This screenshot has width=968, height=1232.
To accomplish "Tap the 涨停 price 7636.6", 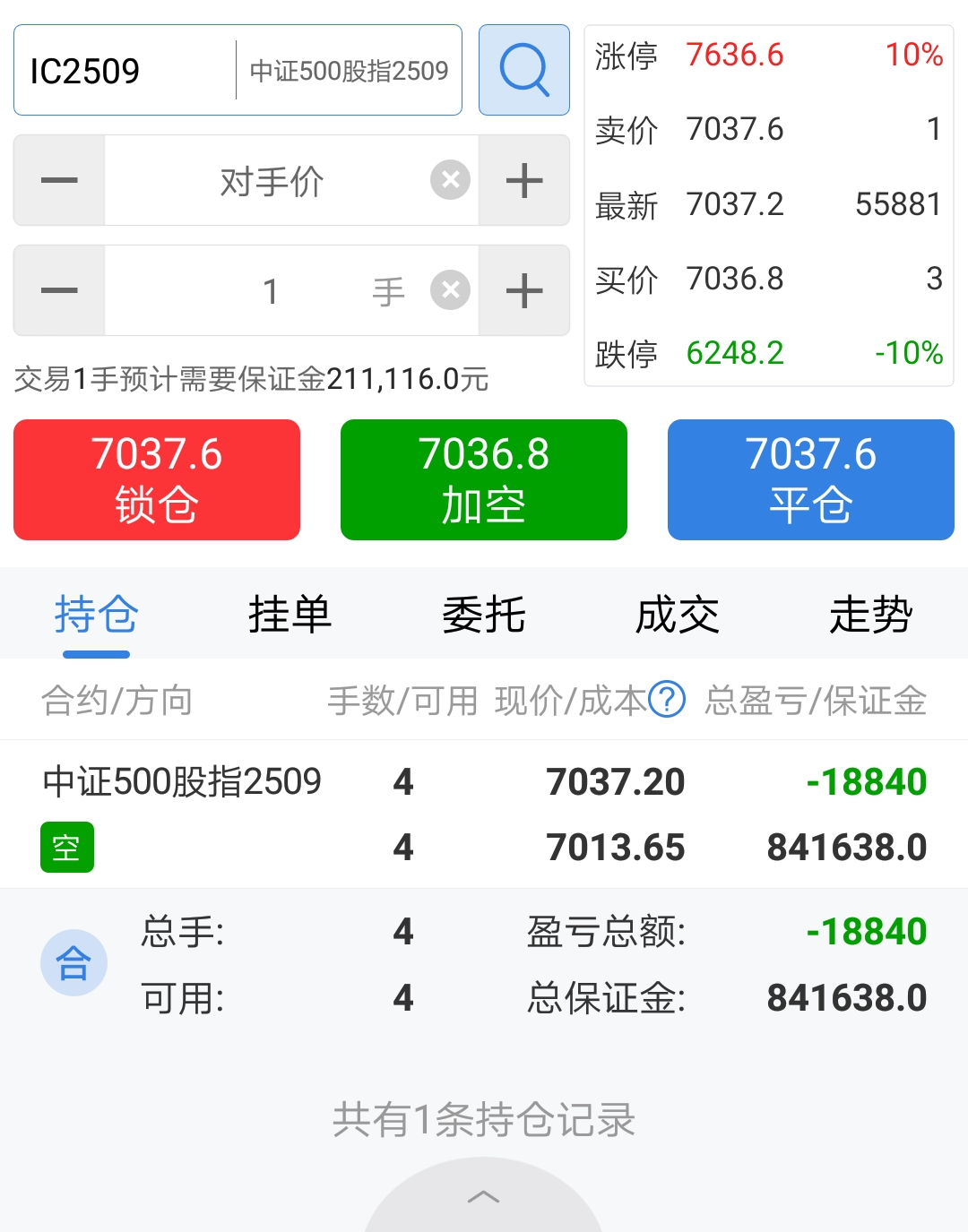I will 735,55.
